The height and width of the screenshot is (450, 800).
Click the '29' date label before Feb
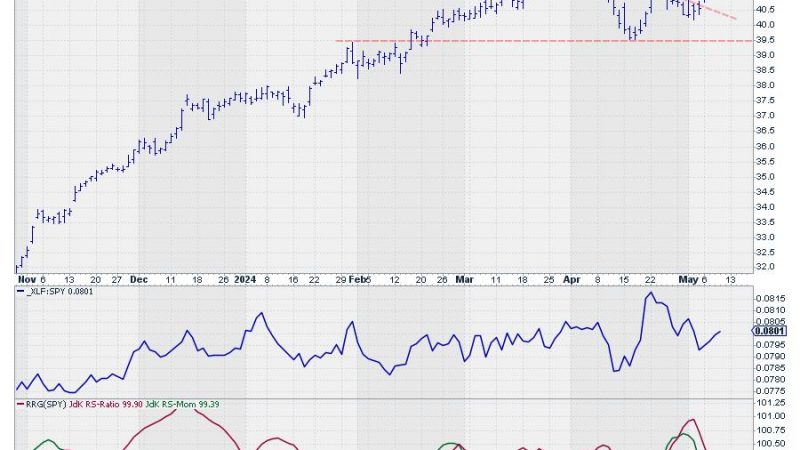[341, 280]
